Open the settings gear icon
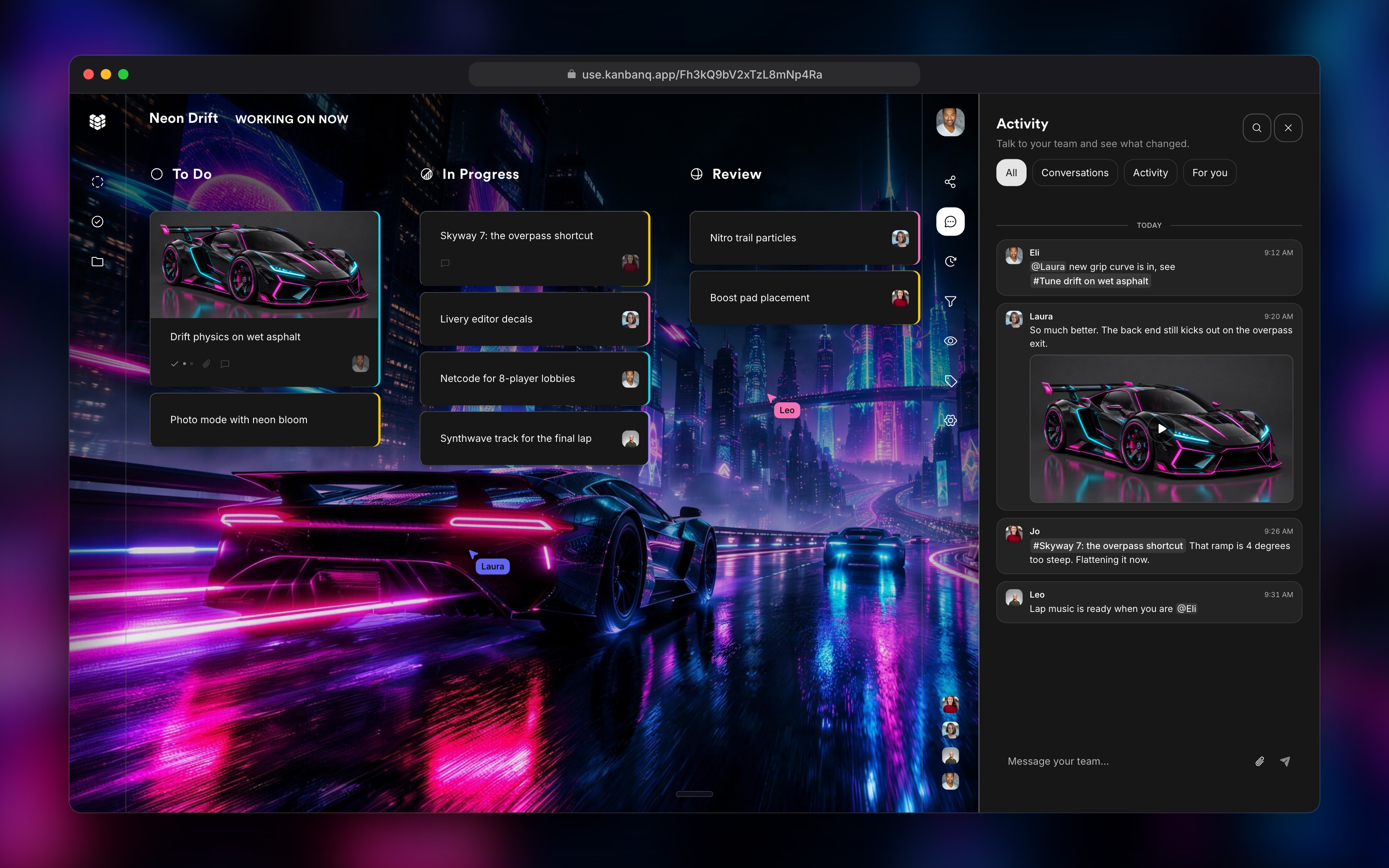Viewport: 1389px width, 868px height. [951, 421]
